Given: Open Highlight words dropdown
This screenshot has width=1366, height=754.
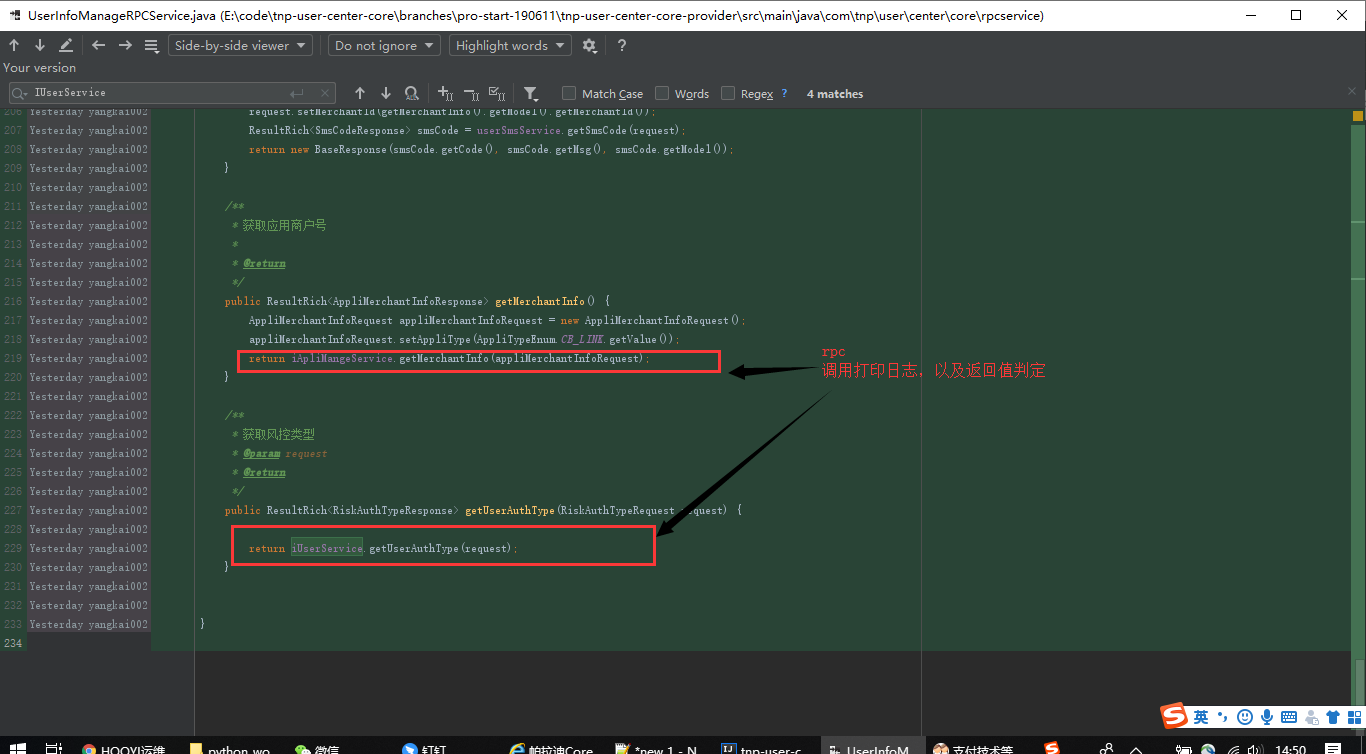Looking at the screenshot, I should pos(510,45).
